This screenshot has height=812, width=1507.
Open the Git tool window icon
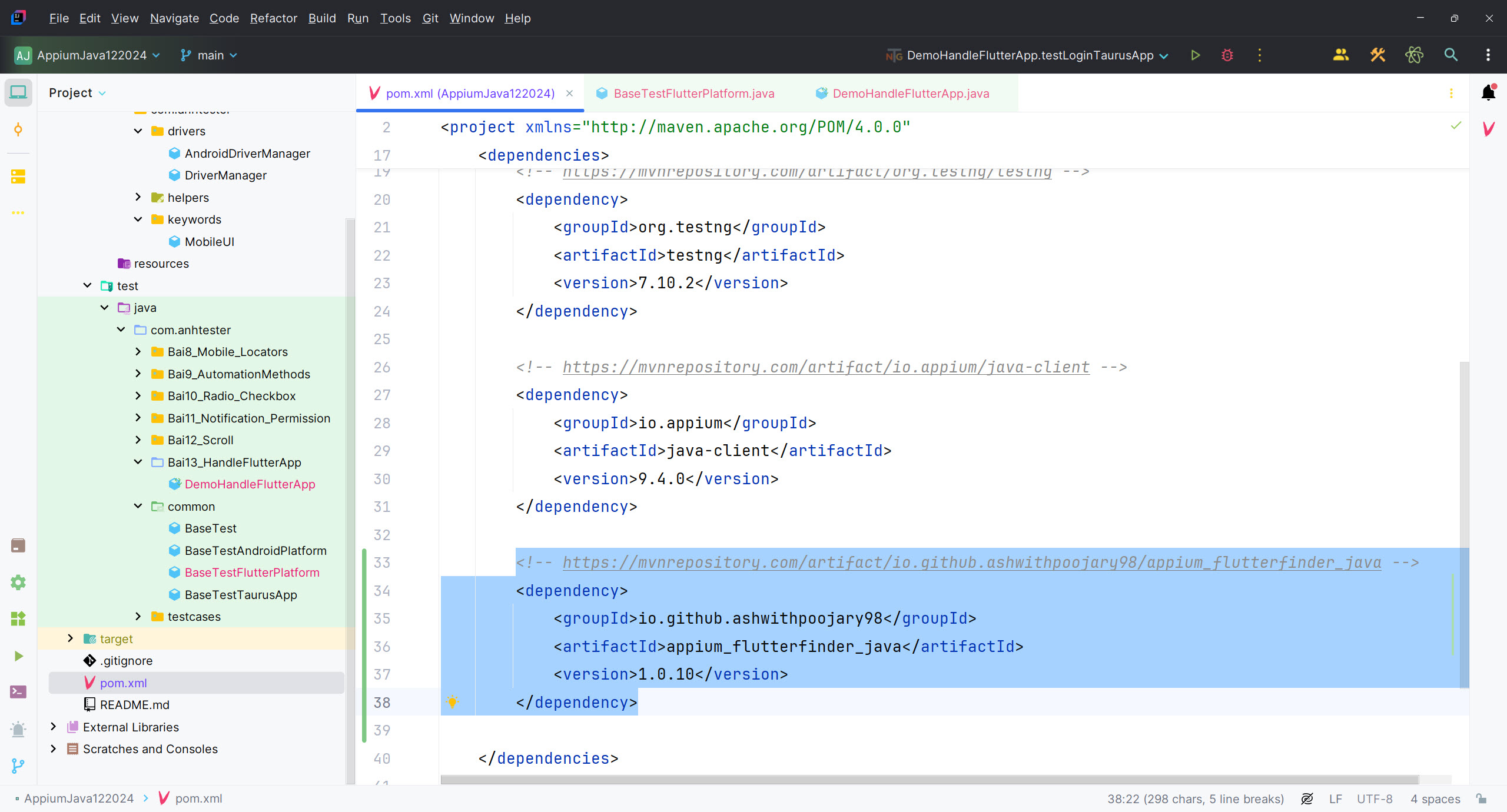[x=18, y=766]
